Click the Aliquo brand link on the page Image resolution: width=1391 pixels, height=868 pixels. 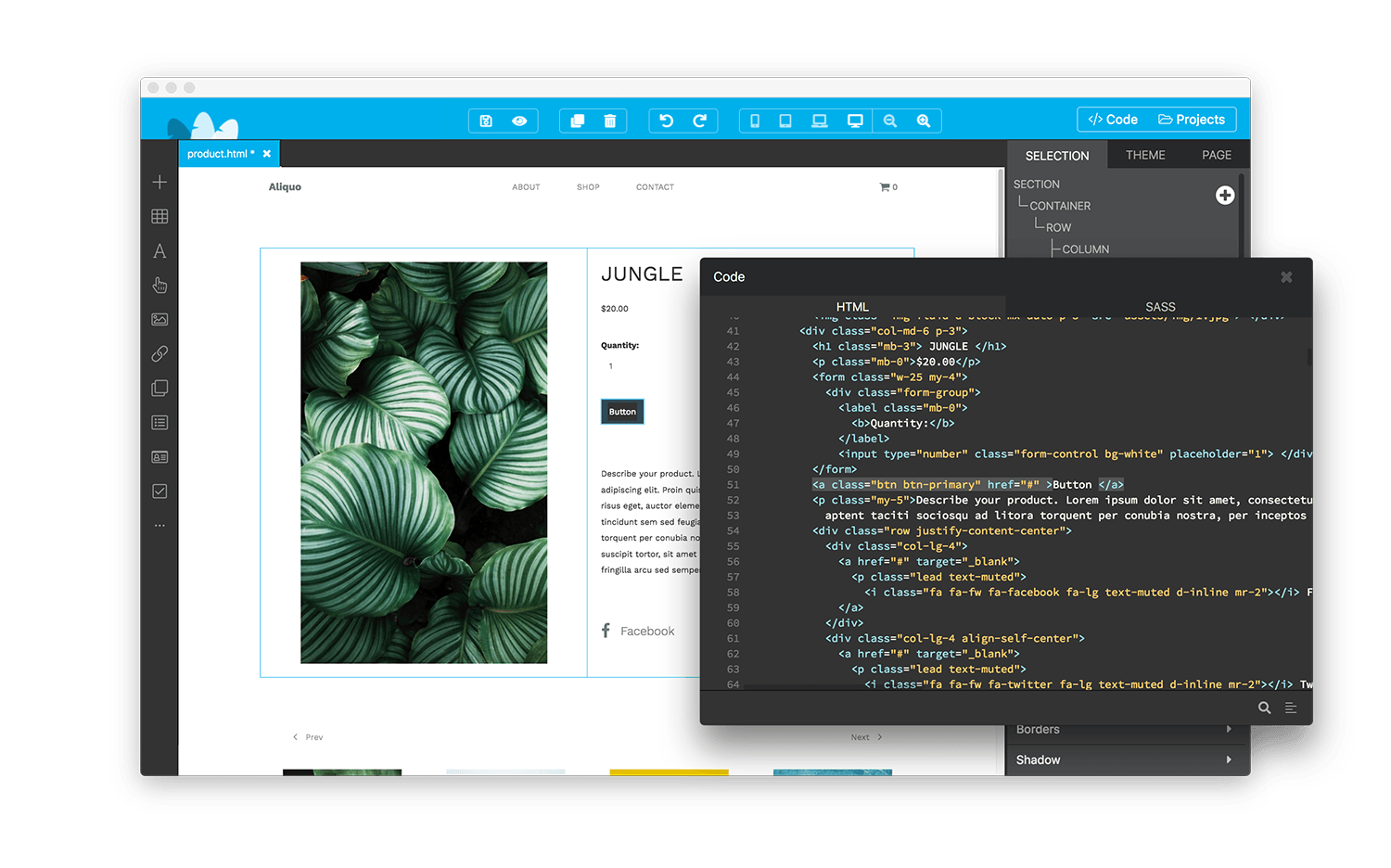[x=285, y=187]
